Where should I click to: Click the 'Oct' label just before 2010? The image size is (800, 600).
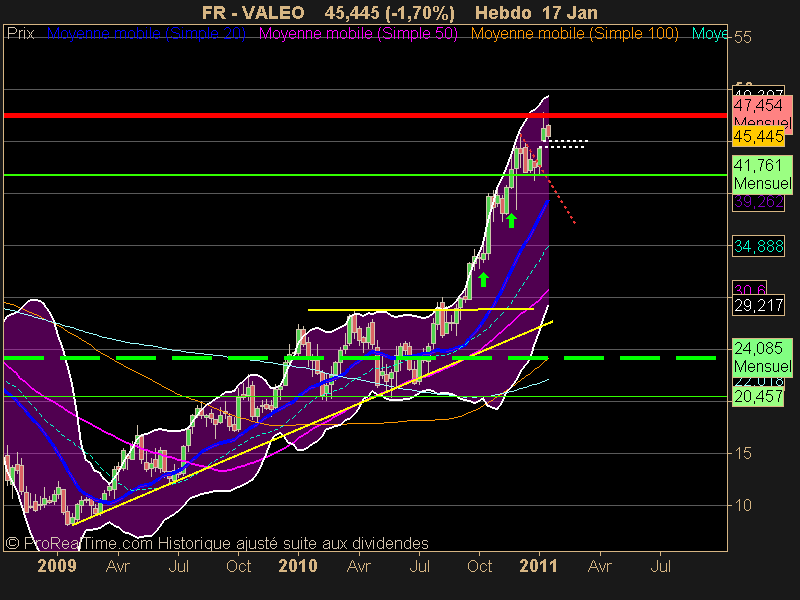pos(239,566)
